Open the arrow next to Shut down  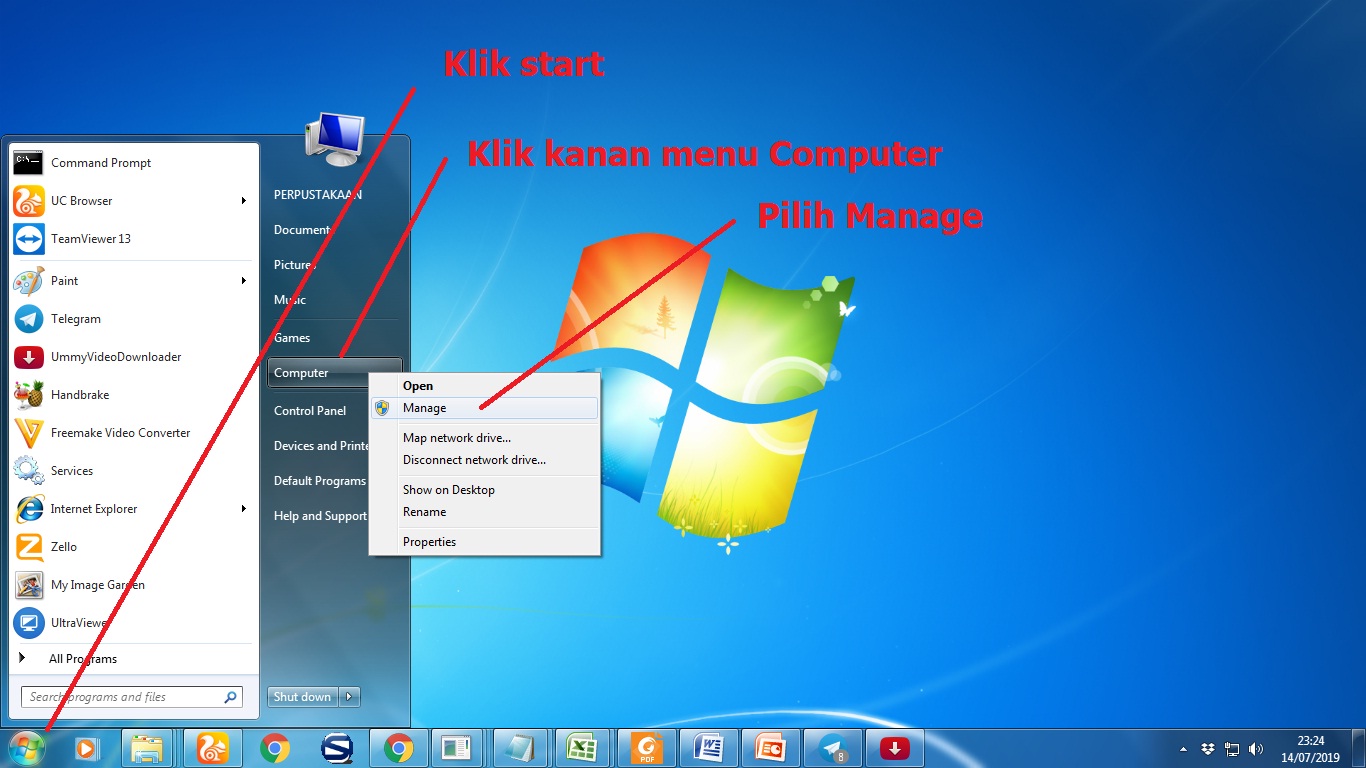point(349,697)
